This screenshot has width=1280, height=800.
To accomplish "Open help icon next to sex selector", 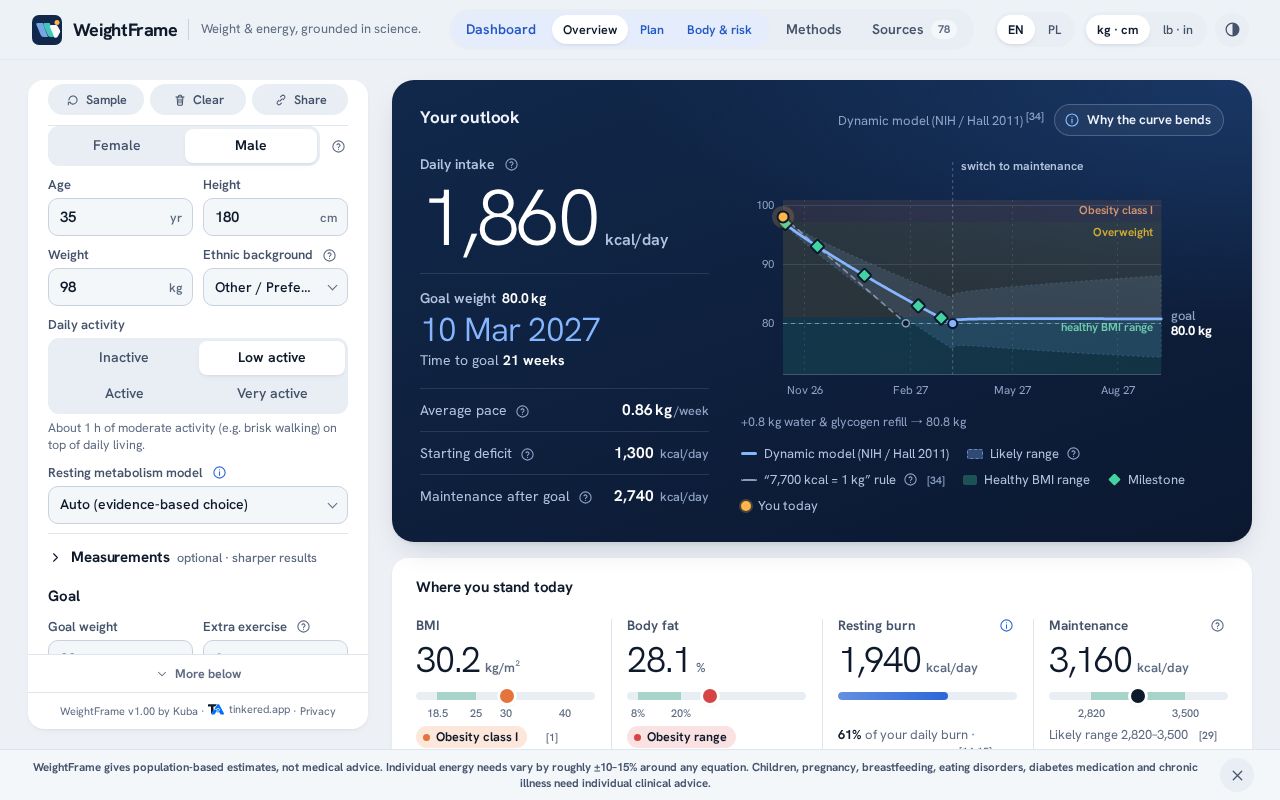I will coord(338,146).
